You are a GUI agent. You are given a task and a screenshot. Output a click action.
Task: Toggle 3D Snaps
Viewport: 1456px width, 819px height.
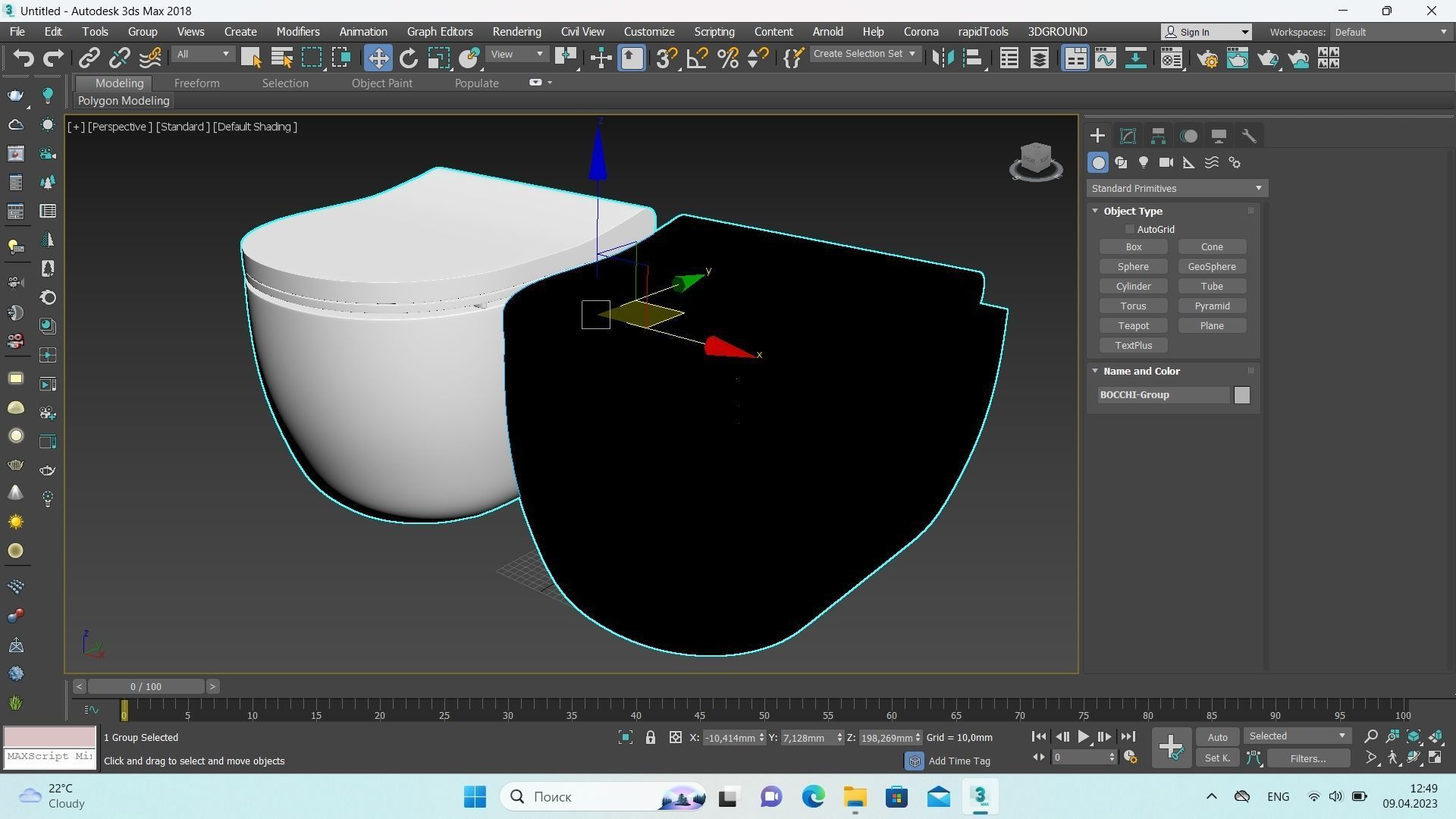pyautogui.click(x=666, y=58)
